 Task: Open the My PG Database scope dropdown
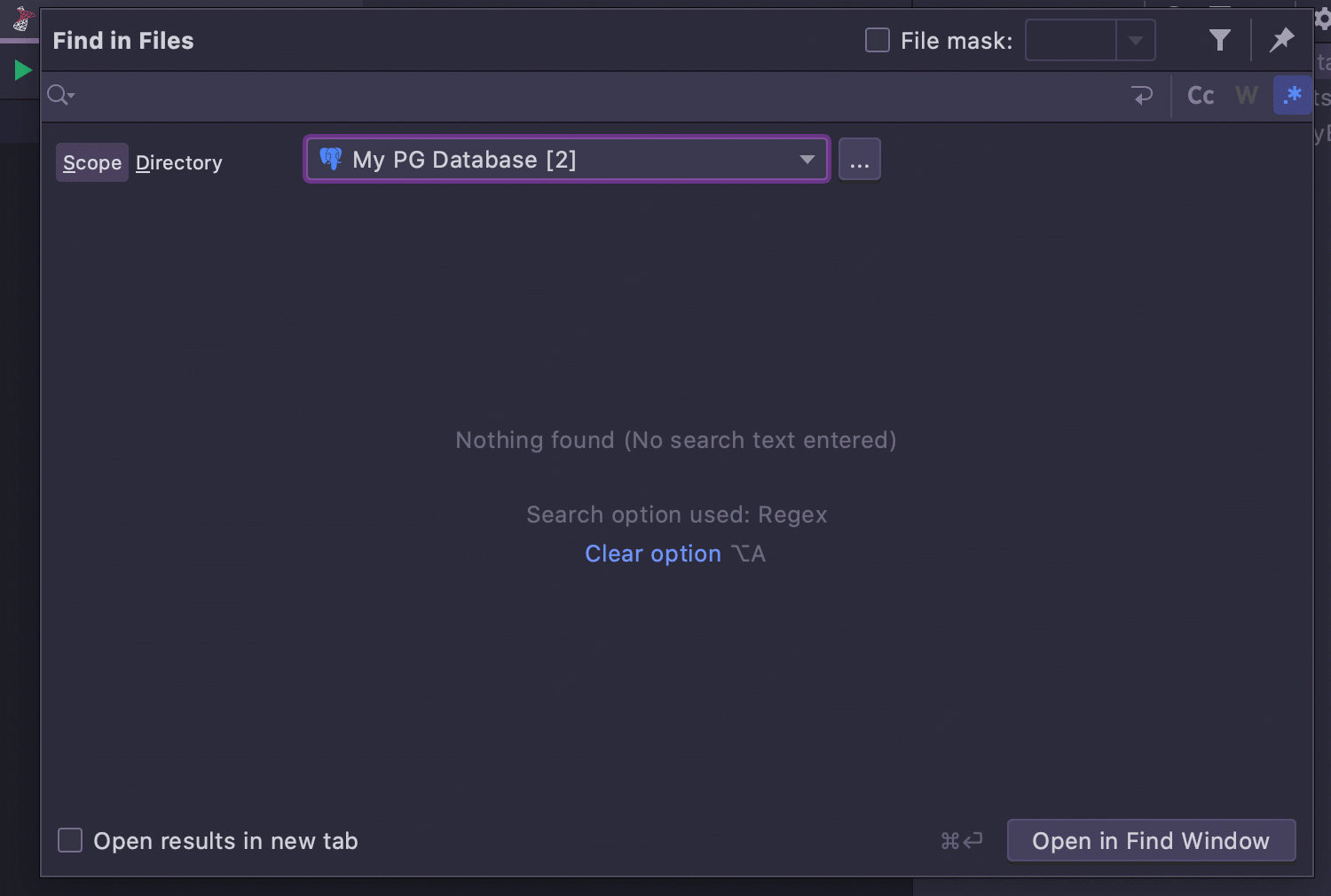567,160
